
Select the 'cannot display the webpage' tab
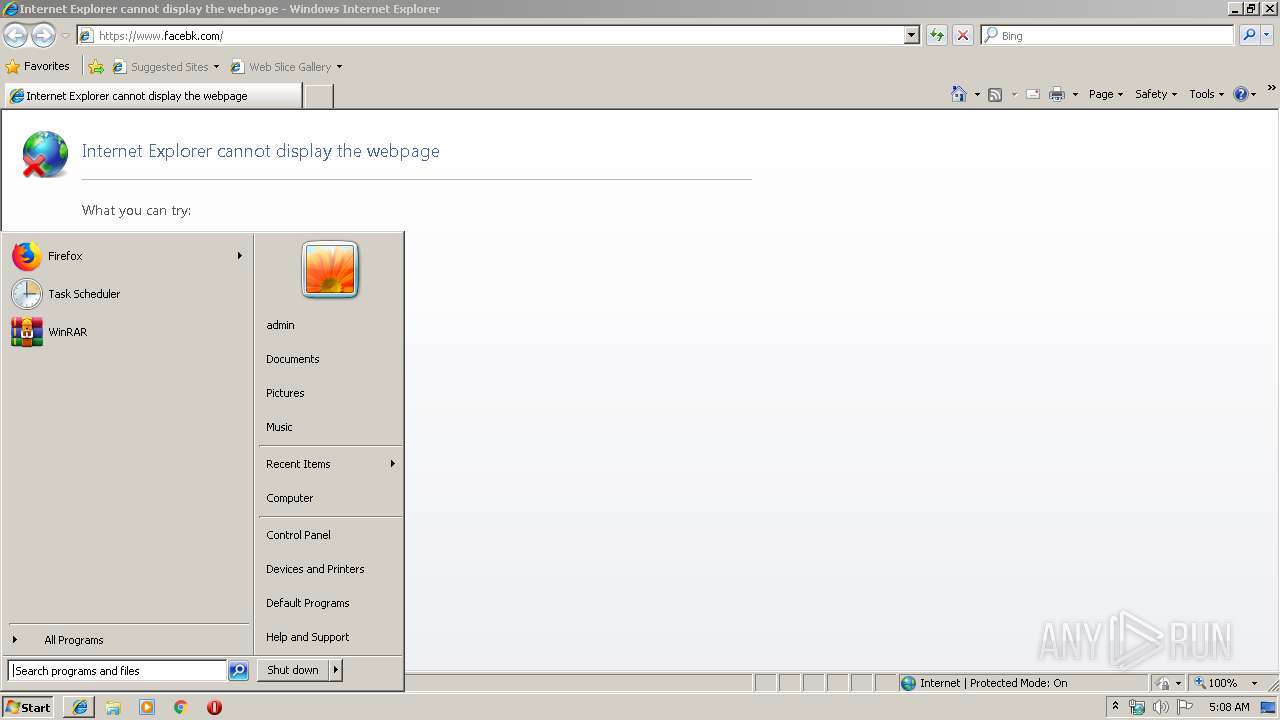(x=152, y=96)
